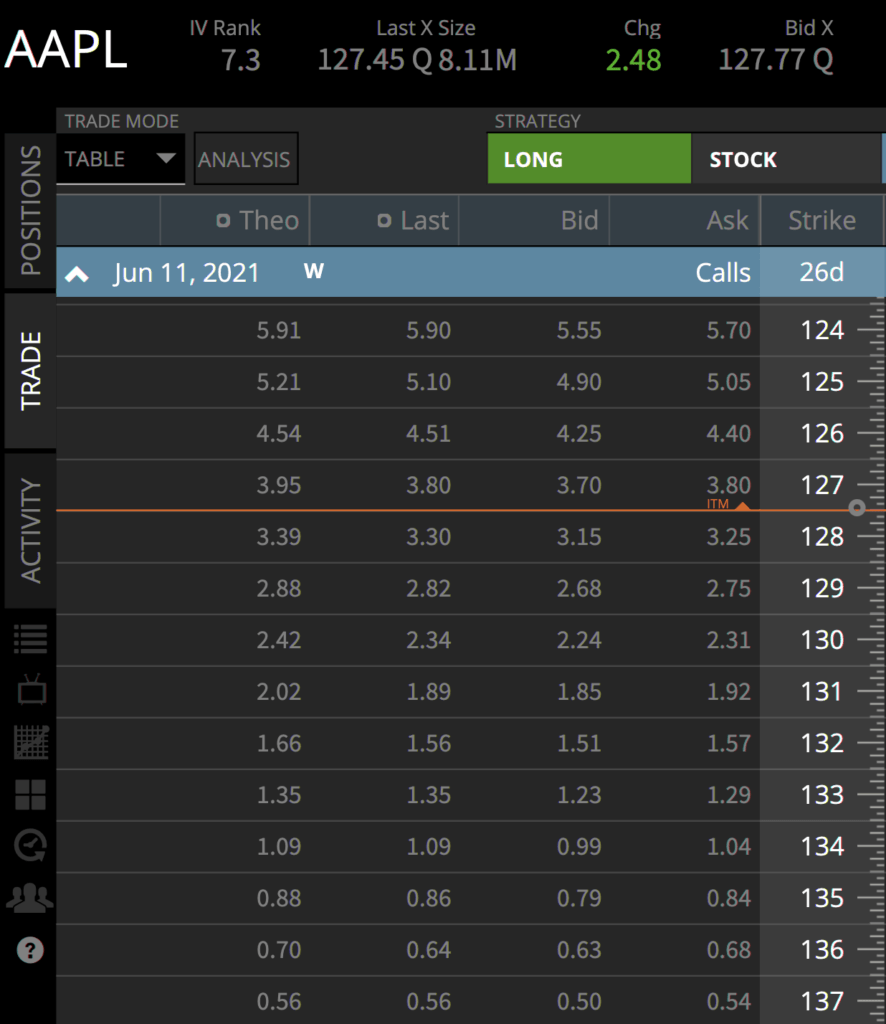The image size is (886, 1024).
Task: Click the W weekly marker
Action: [314, 271]
